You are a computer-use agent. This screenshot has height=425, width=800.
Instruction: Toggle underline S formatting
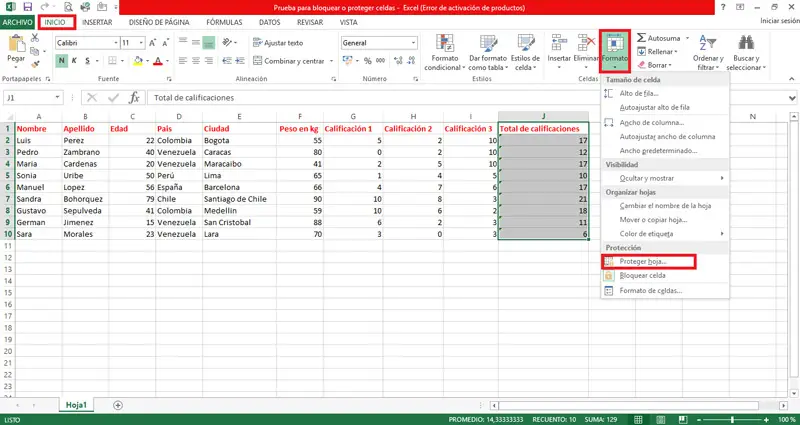88,61
